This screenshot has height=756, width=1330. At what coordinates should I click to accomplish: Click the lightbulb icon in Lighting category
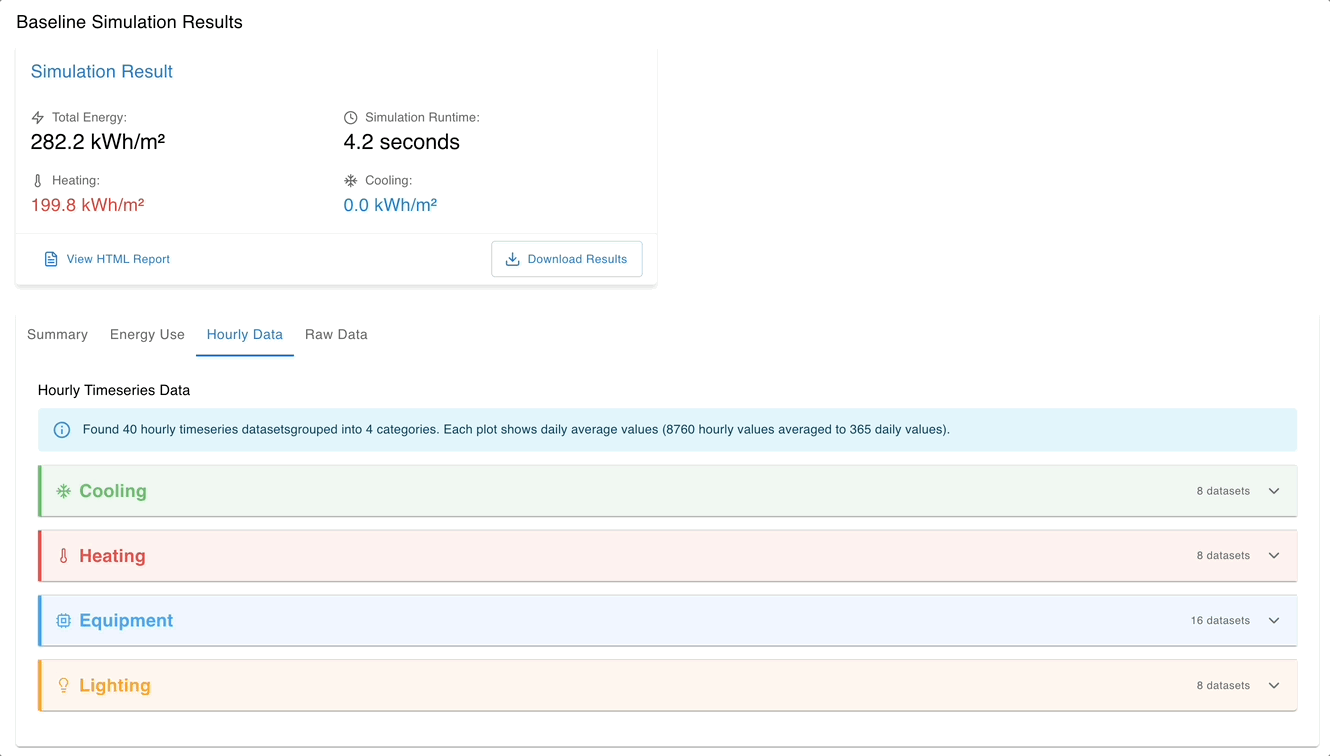click(x=63, y=686)
